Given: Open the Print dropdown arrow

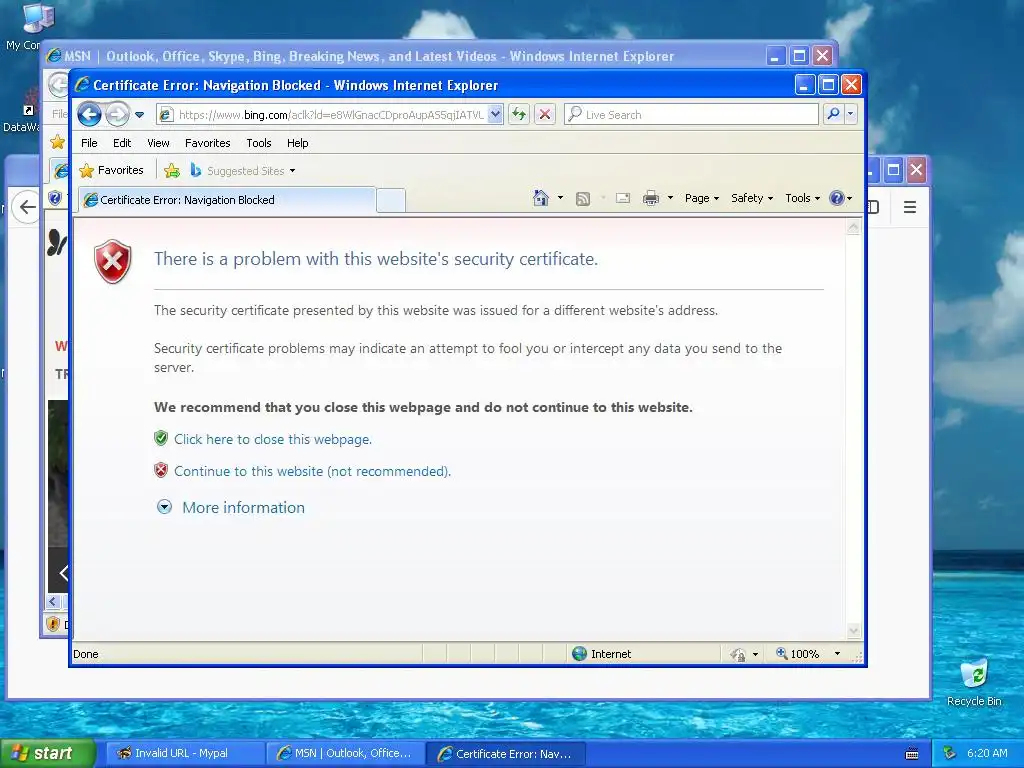Looking at the screenshot, I should pyautogui.click(x=670, y=198).
